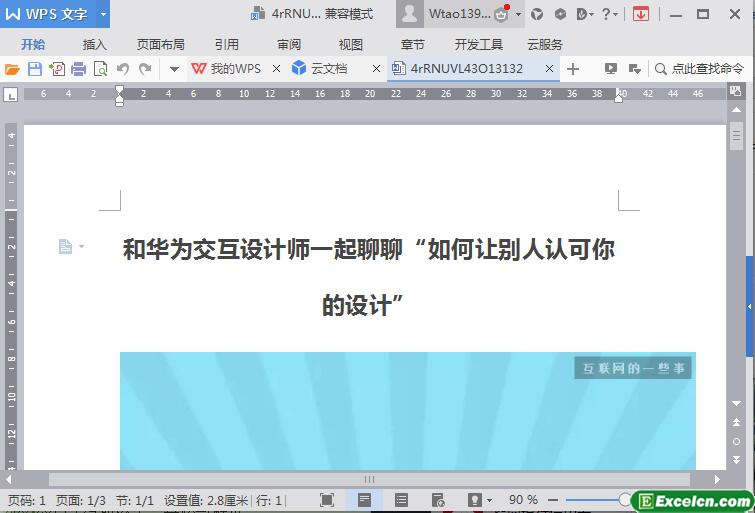Click the red download arrow icon
Viewport: 755px width, 513px height.
[641, 14]
